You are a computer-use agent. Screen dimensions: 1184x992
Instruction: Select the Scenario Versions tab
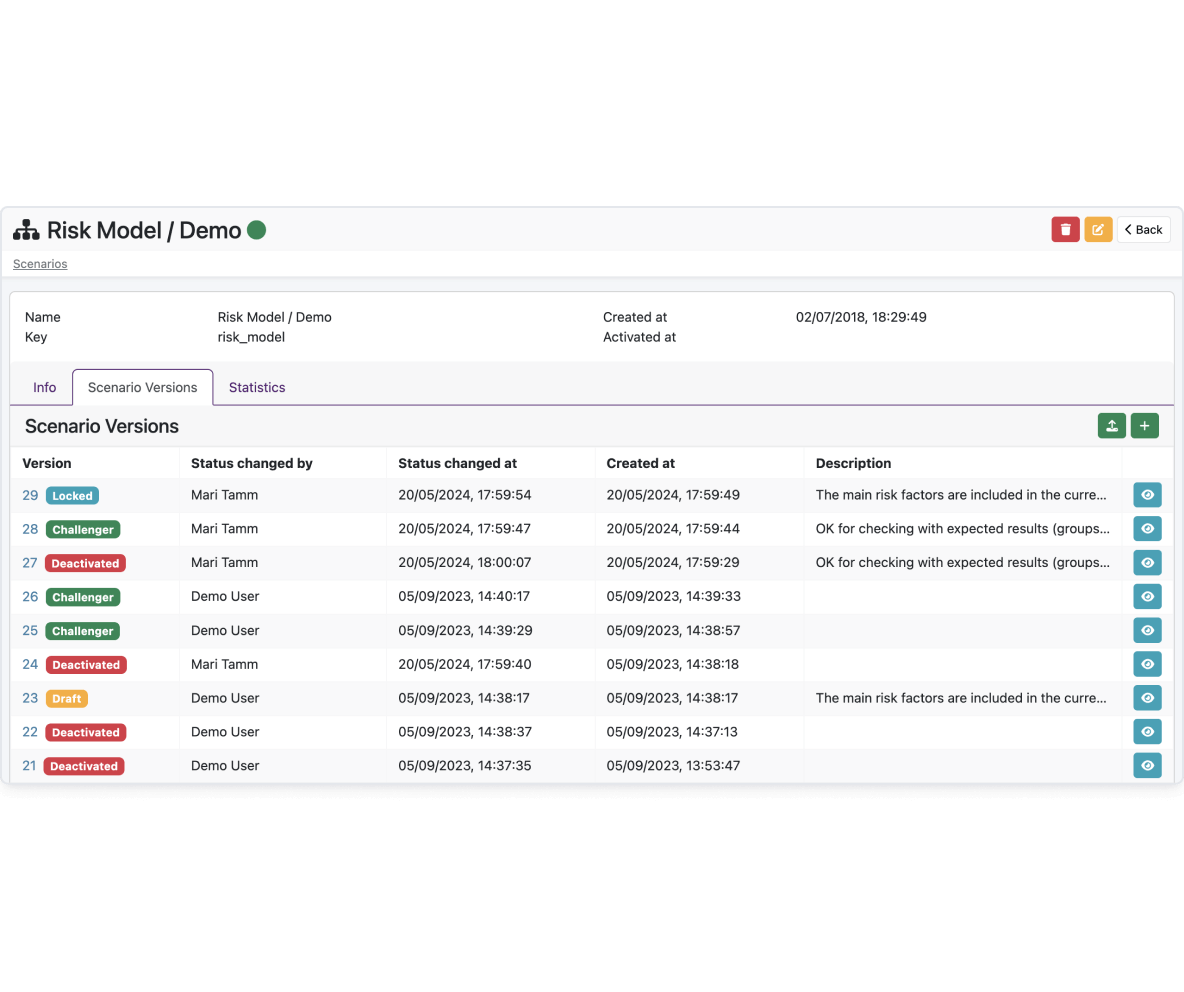143,387
